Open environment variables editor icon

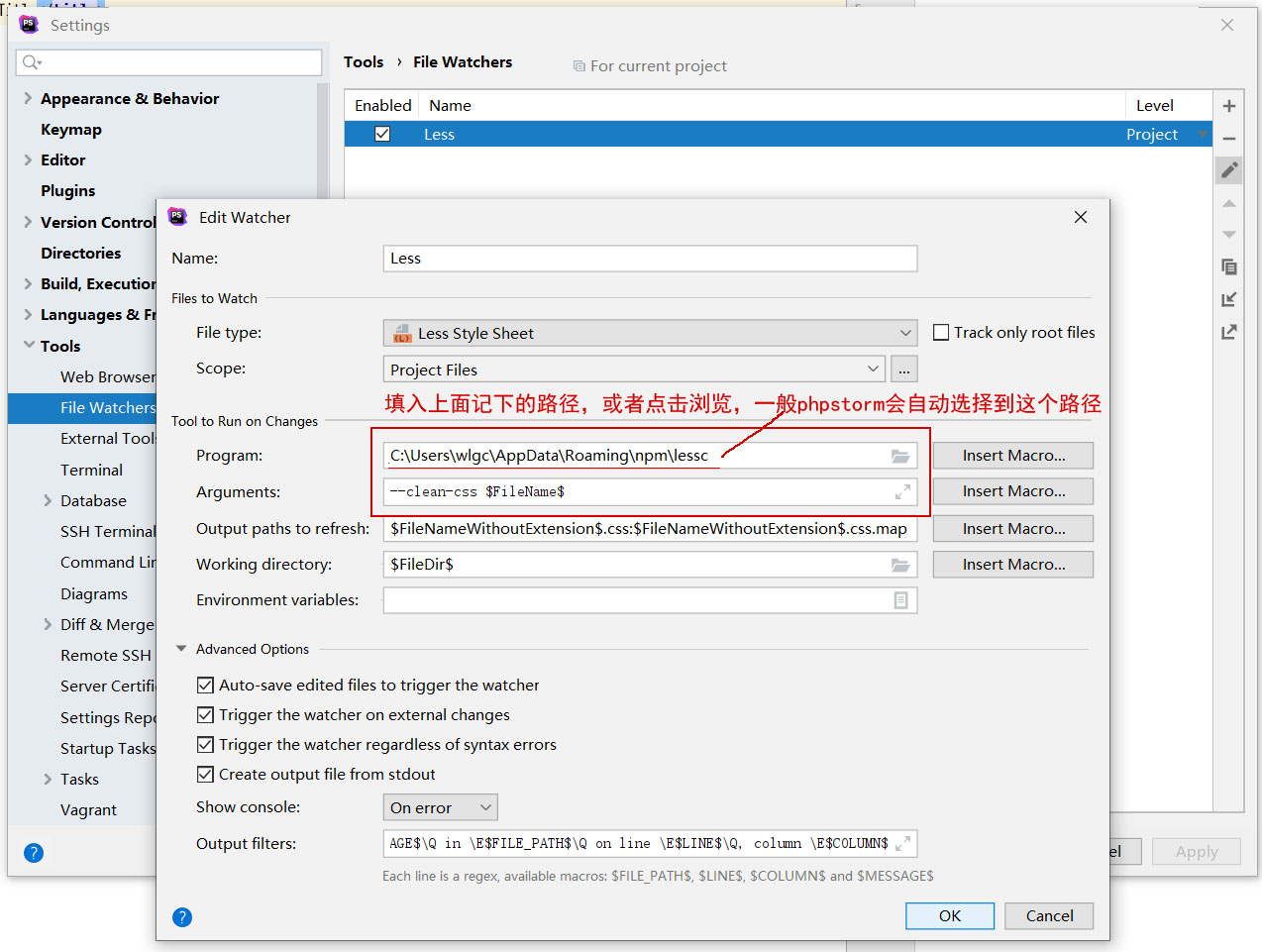(900, 600)
